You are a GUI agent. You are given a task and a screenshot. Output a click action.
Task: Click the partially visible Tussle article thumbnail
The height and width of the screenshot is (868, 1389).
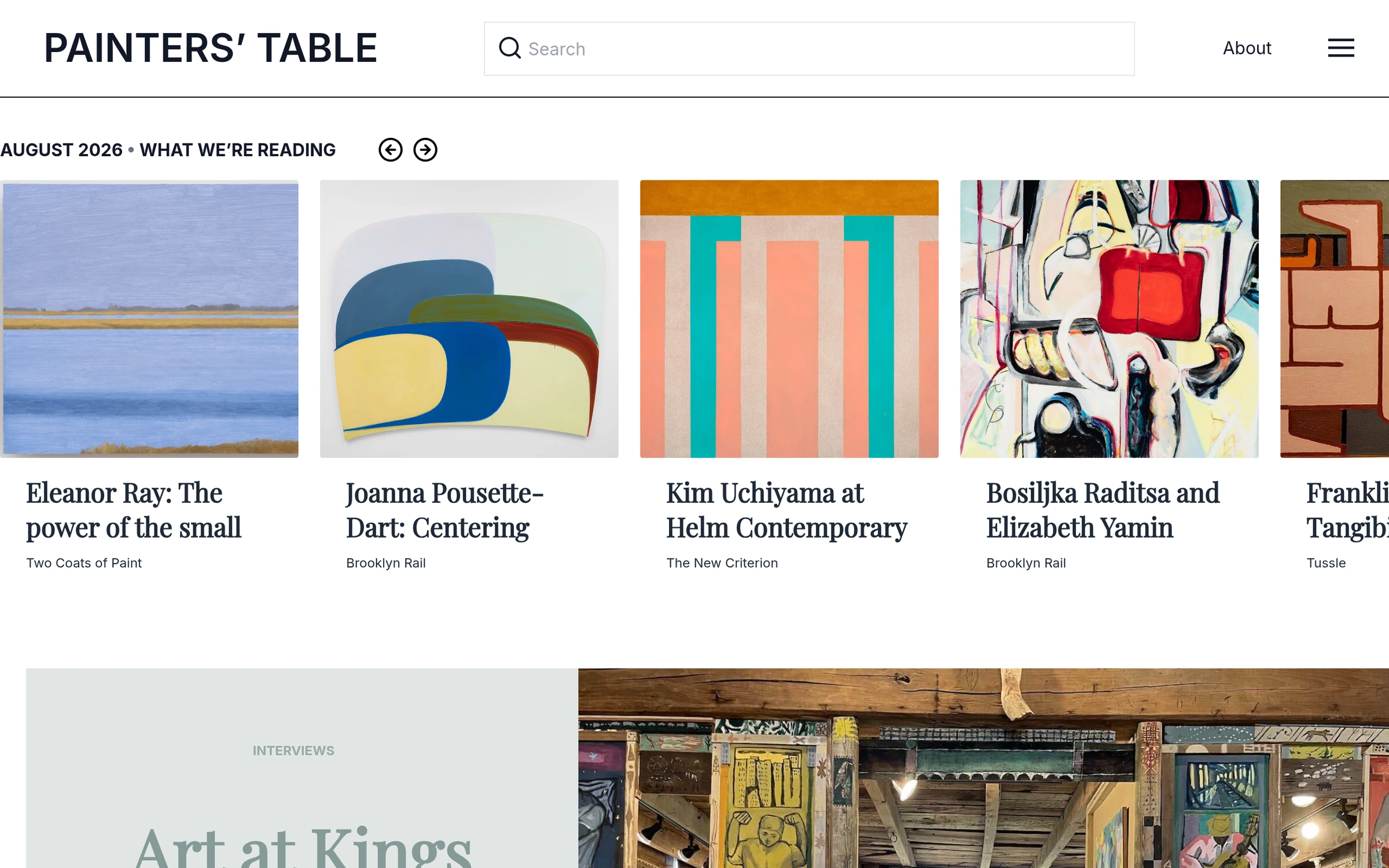(1334, 319)
